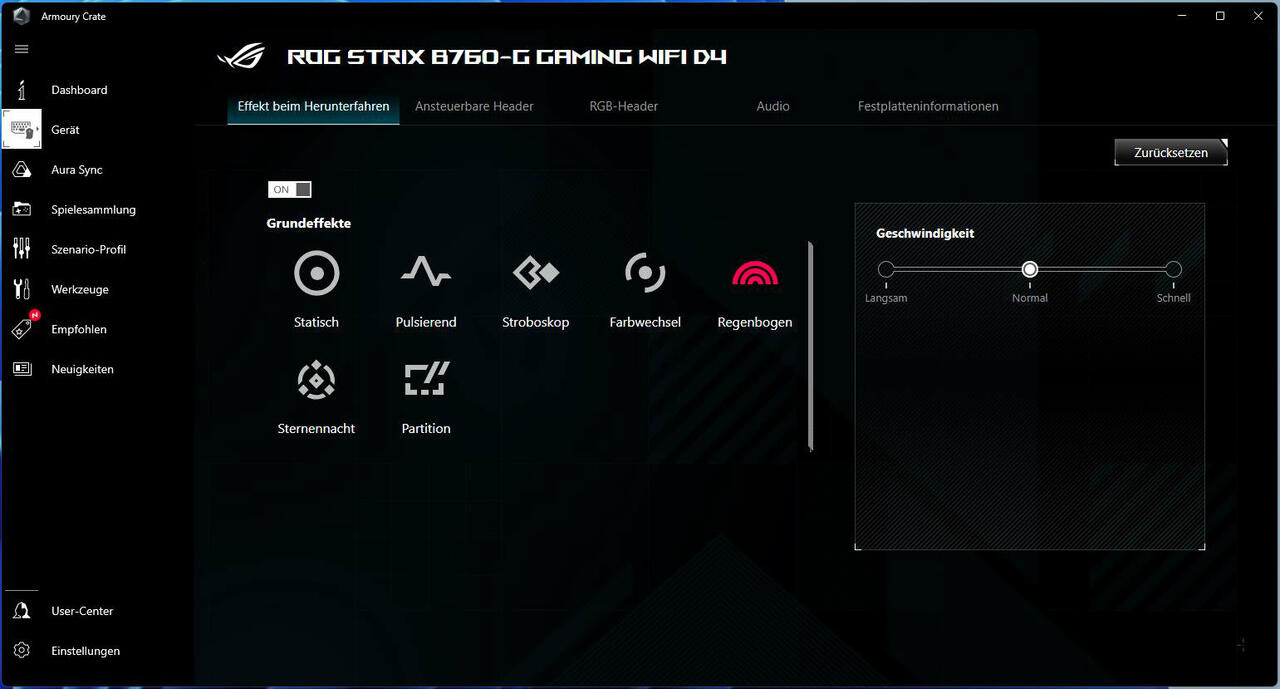Select the Statisch lighting effect icon
The image size is (1280, 689).
(316, 273)
